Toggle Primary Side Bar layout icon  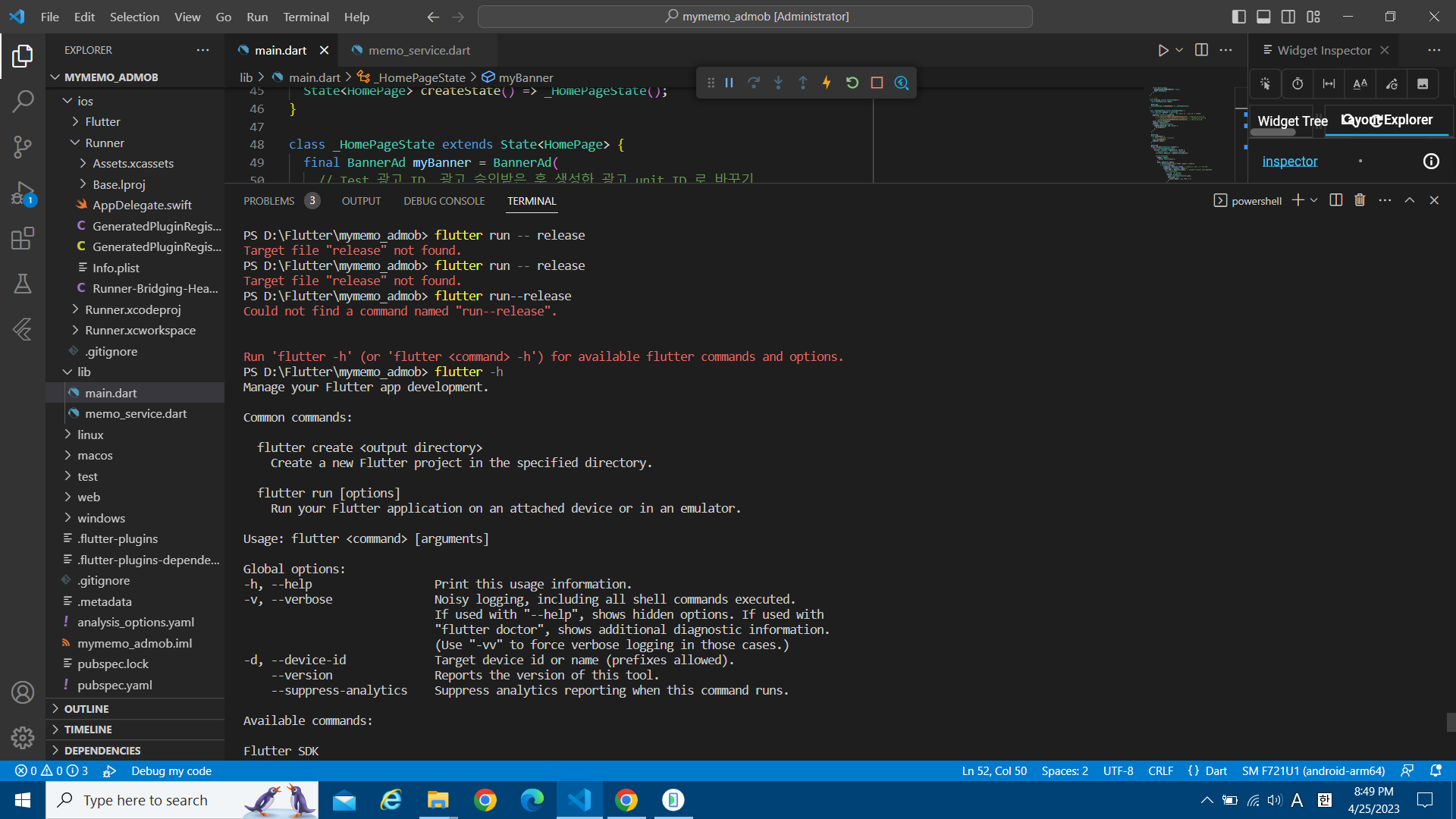[x=1238, y=17]
